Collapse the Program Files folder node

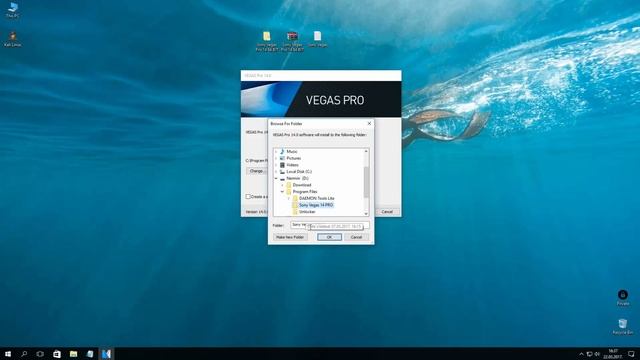click(x=282, y=192)
